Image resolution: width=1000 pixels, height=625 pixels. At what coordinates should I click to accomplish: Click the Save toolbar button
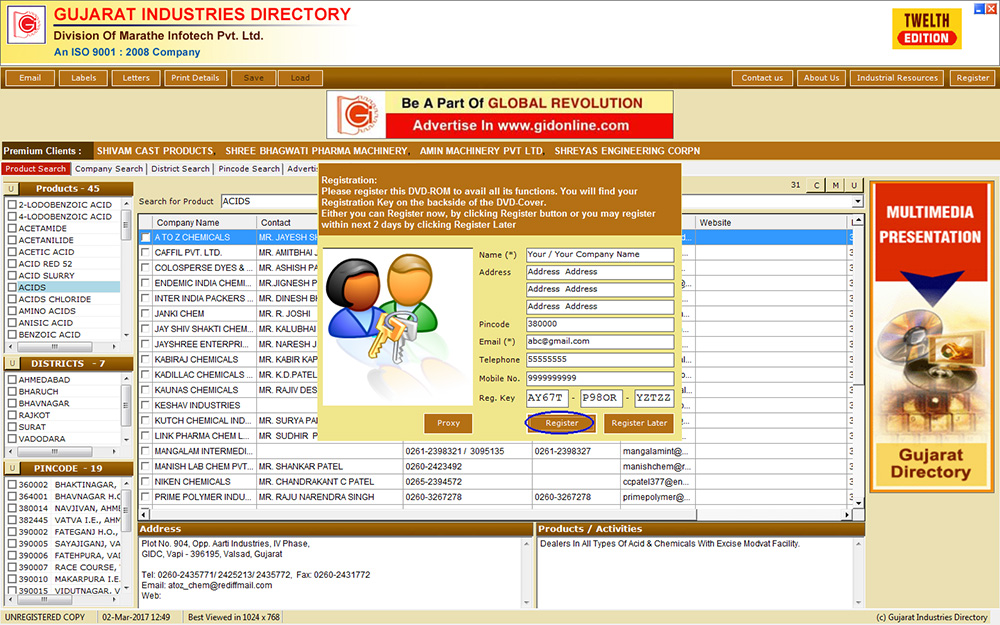pos(254,78)
